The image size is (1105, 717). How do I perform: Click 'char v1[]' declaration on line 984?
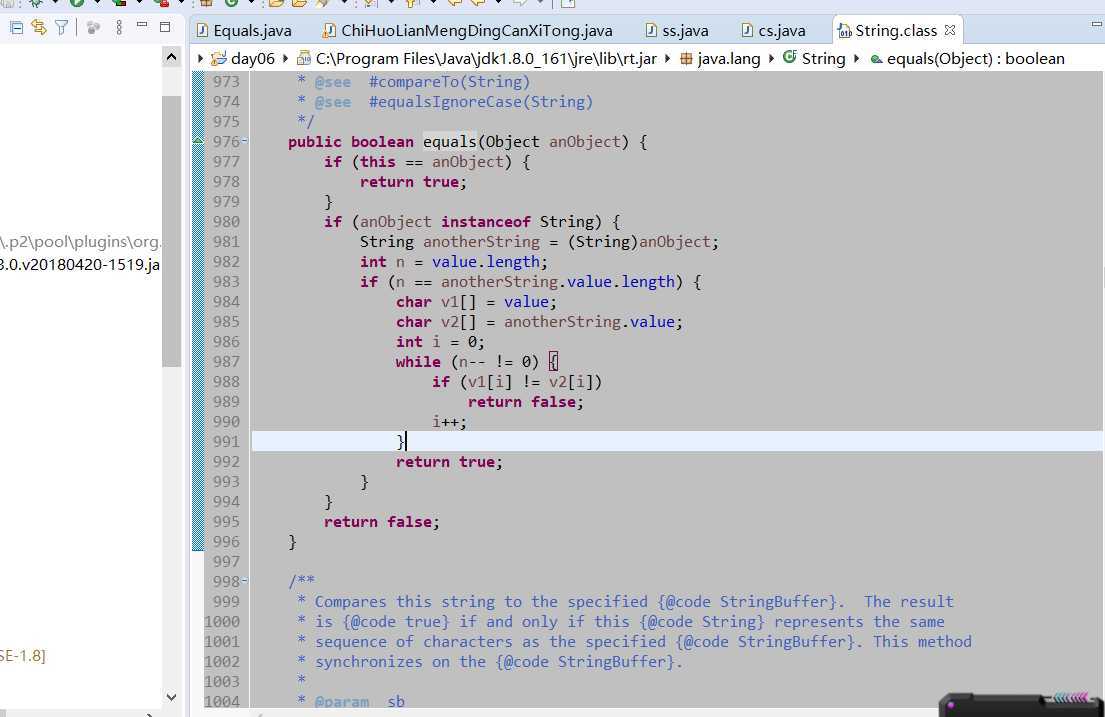click(436, 302)
